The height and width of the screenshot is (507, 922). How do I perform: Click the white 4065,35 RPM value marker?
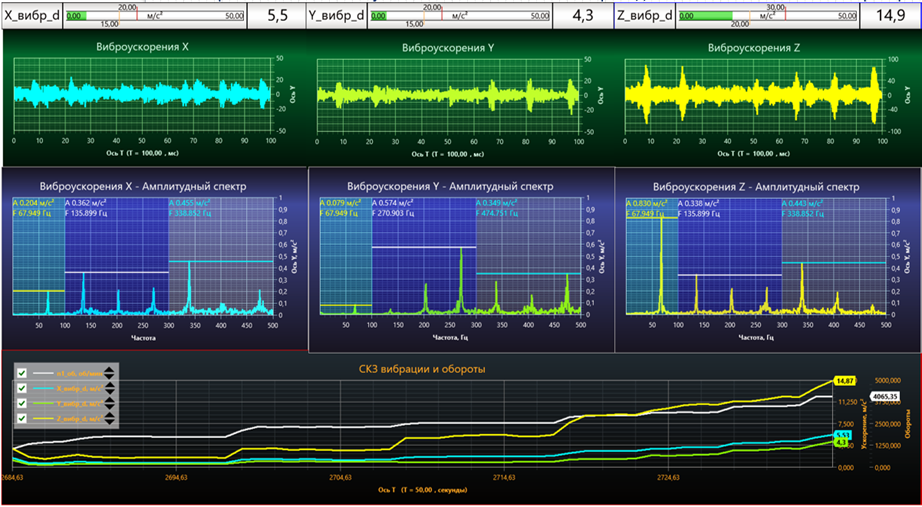pyautogui.click(x=884, y=396)
